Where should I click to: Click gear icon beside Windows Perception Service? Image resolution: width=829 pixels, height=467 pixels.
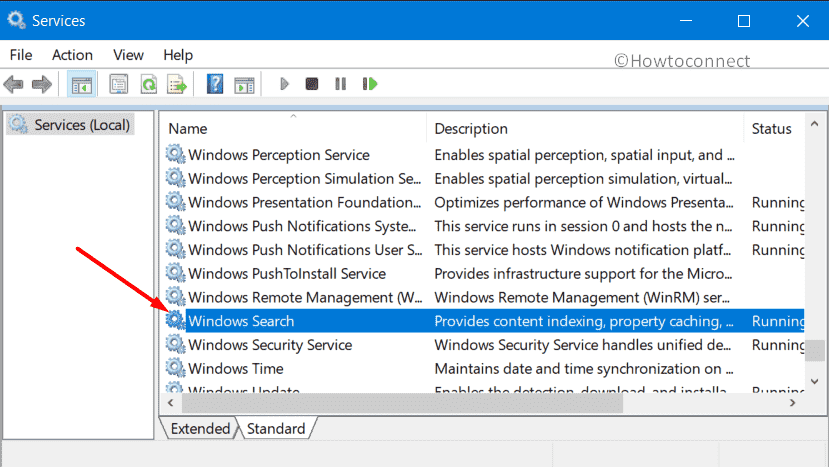pos(176,154)
